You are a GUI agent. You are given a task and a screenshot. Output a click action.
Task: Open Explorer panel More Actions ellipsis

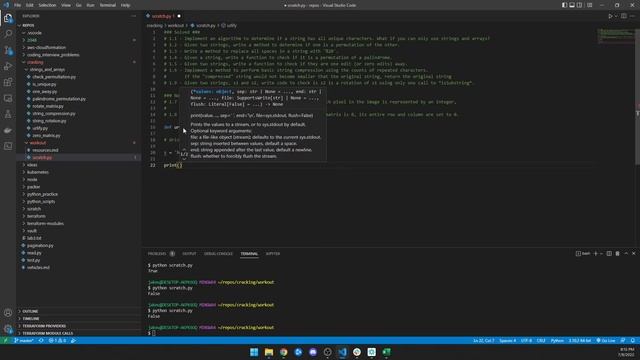(133, 16)
